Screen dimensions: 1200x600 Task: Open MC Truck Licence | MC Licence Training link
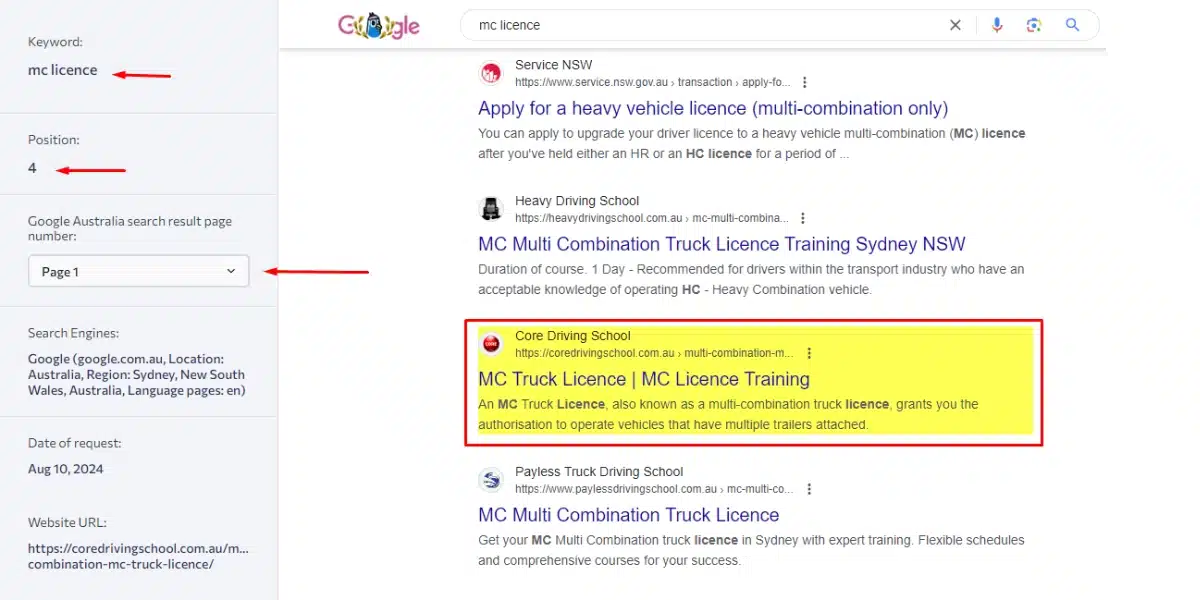(644, 379)
